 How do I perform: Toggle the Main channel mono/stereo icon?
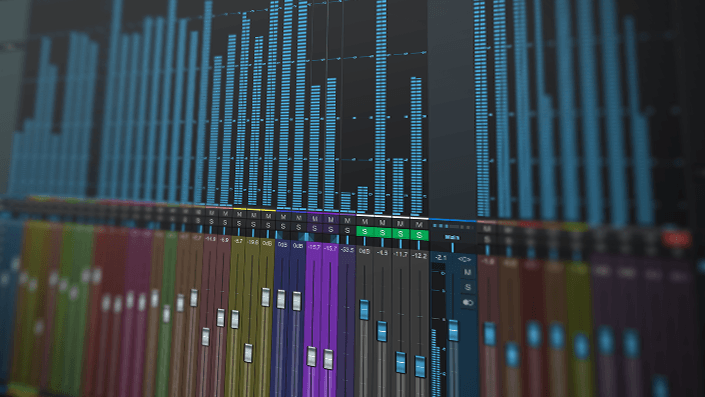[x=468, y=303]
